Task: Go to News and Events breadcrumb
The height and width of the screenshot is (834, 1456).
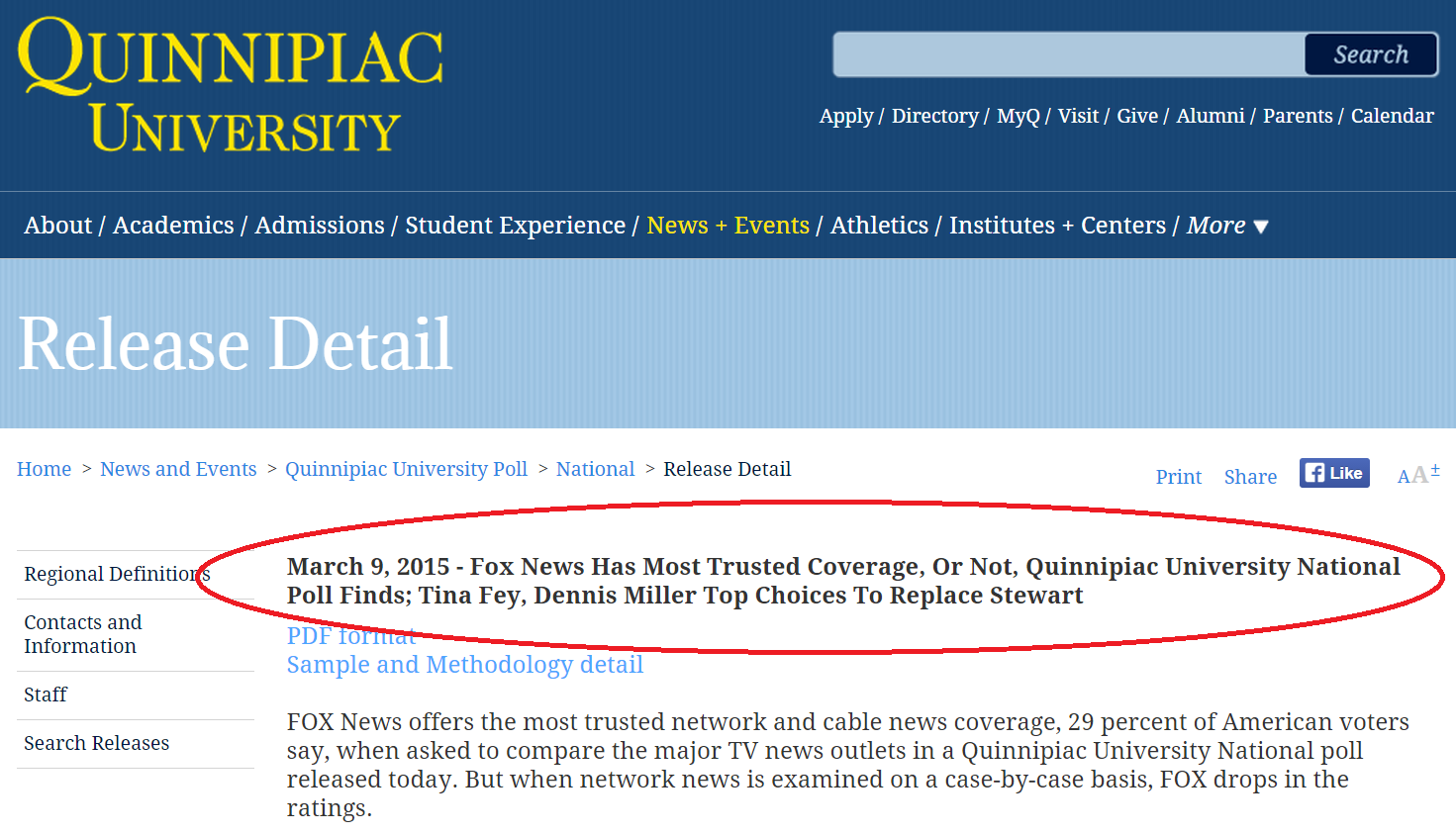Action: click(x=178, y=469)
